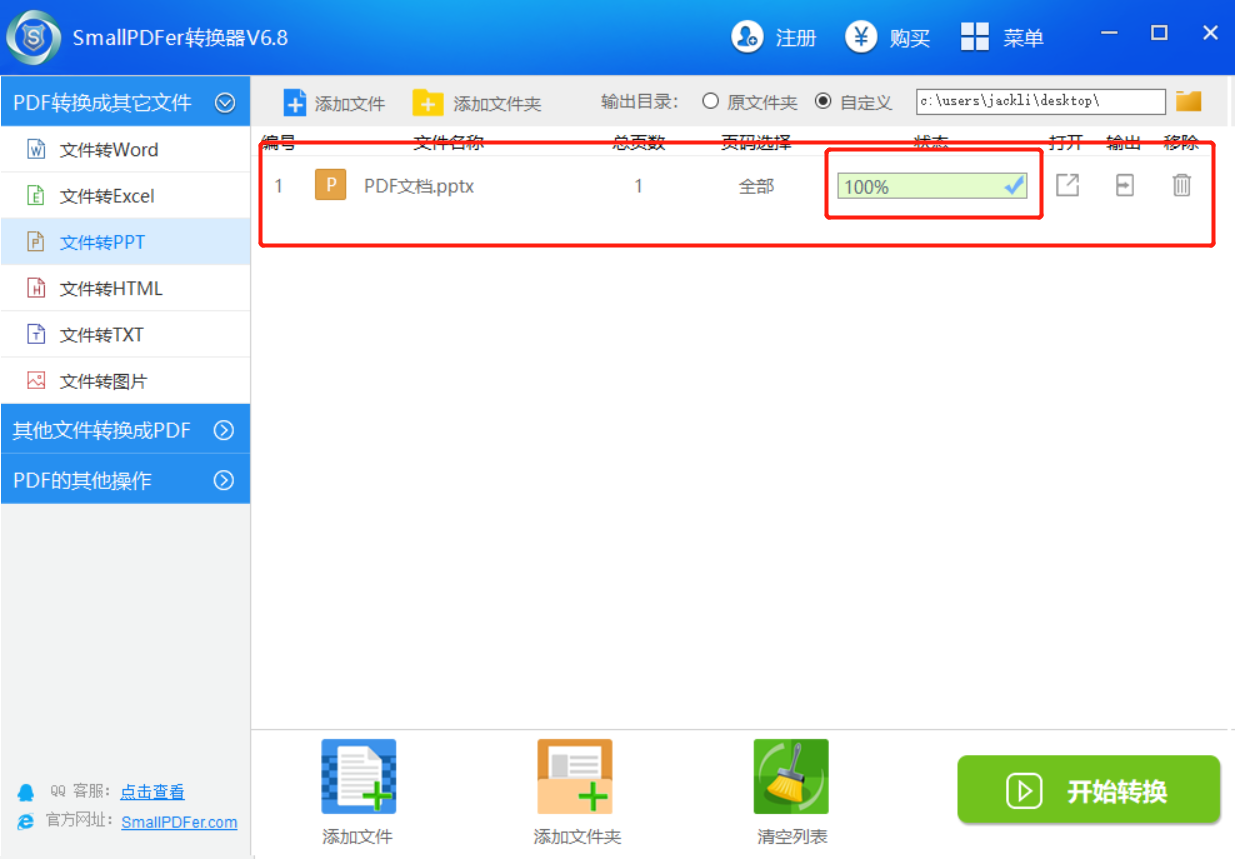
Task: Click the SmallPDFer shield logo icon
Action: [33, 38]
